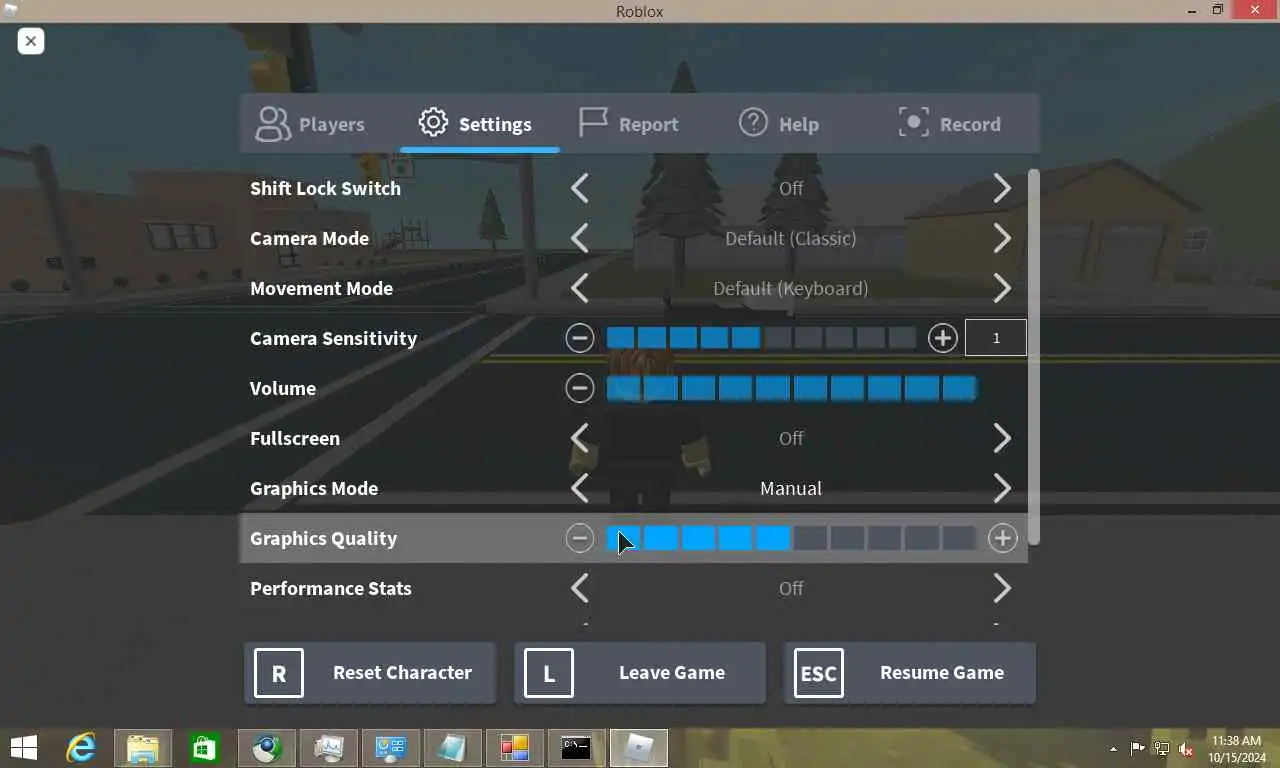This screenshot has height=768, width=1280.
Task: Decrease Volume with minus button
Action: 580,388
